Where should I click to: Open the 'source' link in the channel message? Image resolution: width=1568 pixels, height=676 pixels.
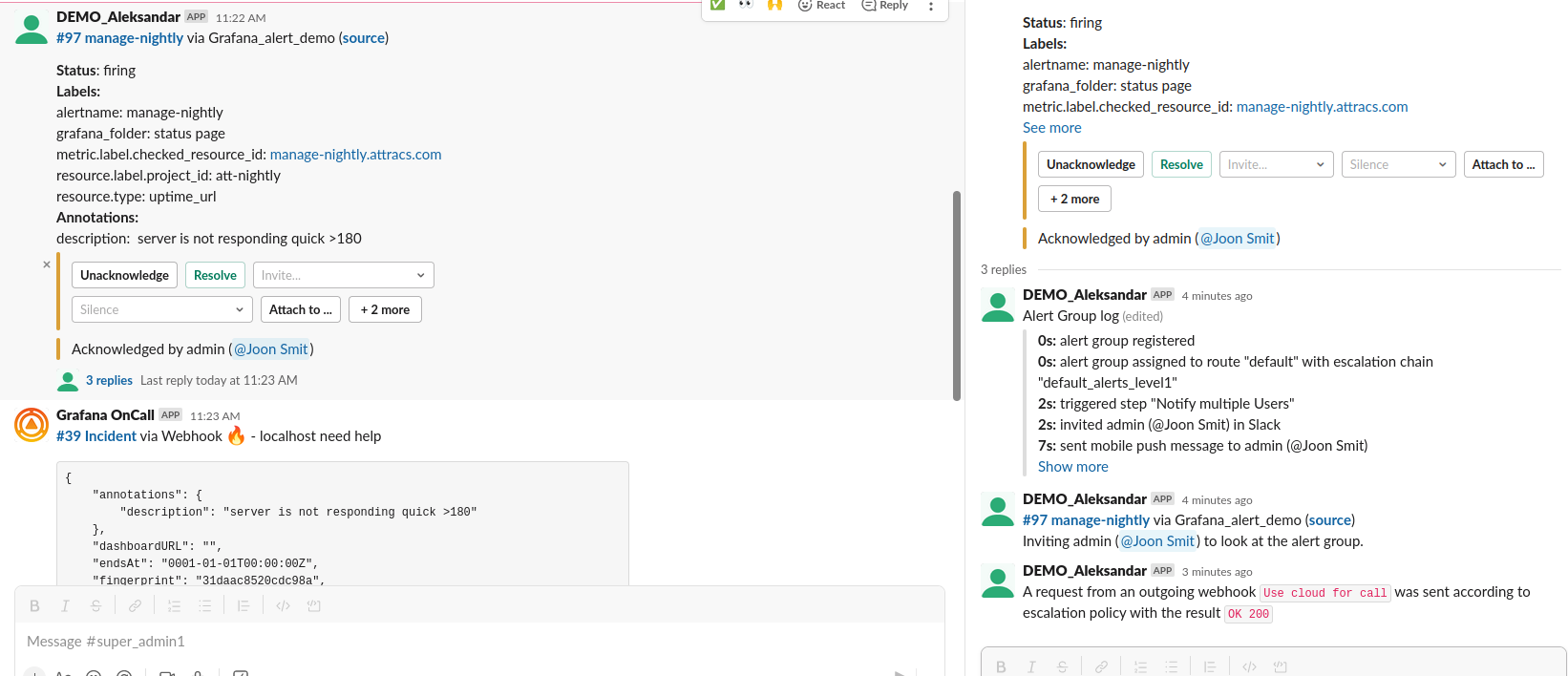(x=363, y=38)
